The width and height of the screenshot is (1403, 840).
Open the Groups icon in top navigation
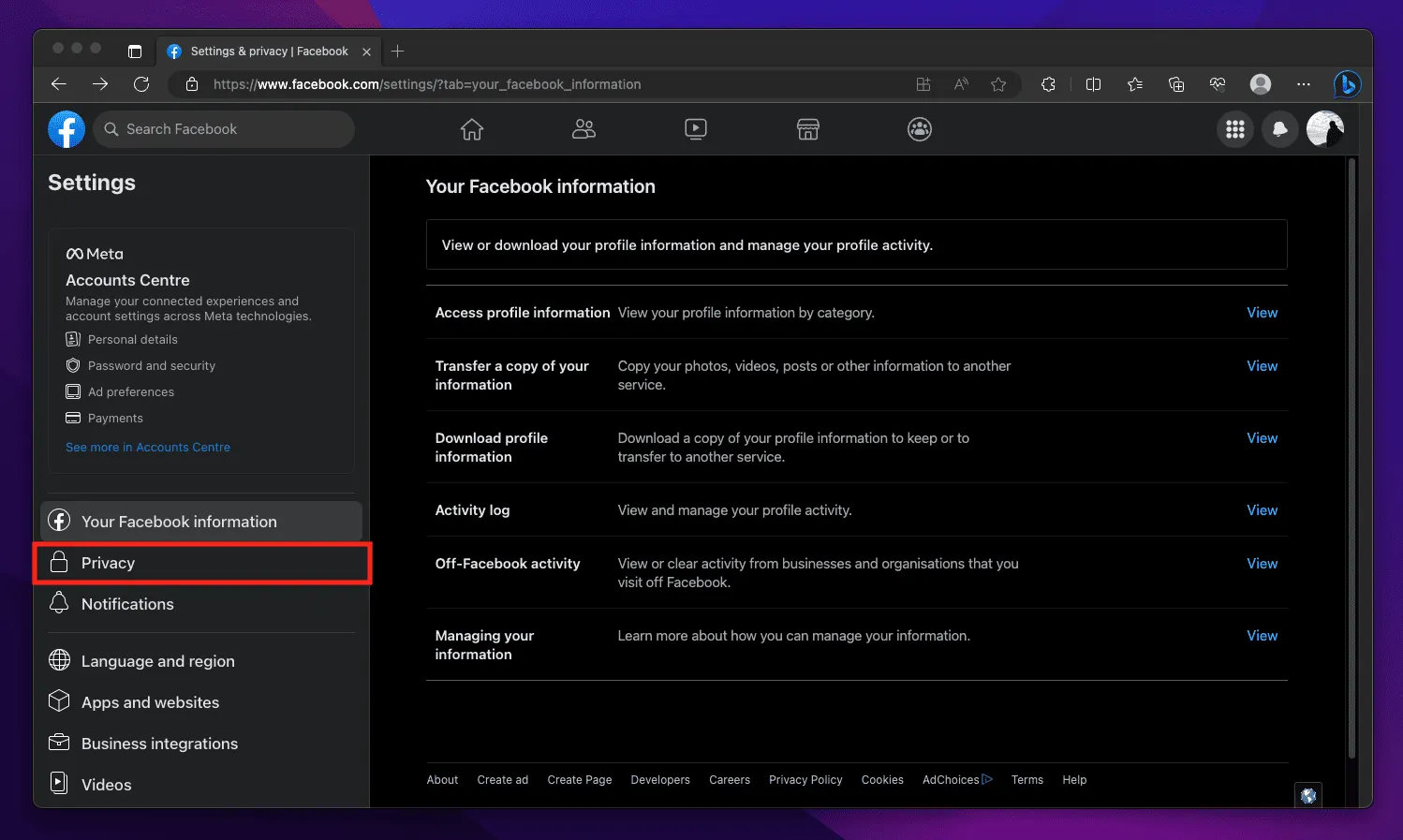coord(920,129)
